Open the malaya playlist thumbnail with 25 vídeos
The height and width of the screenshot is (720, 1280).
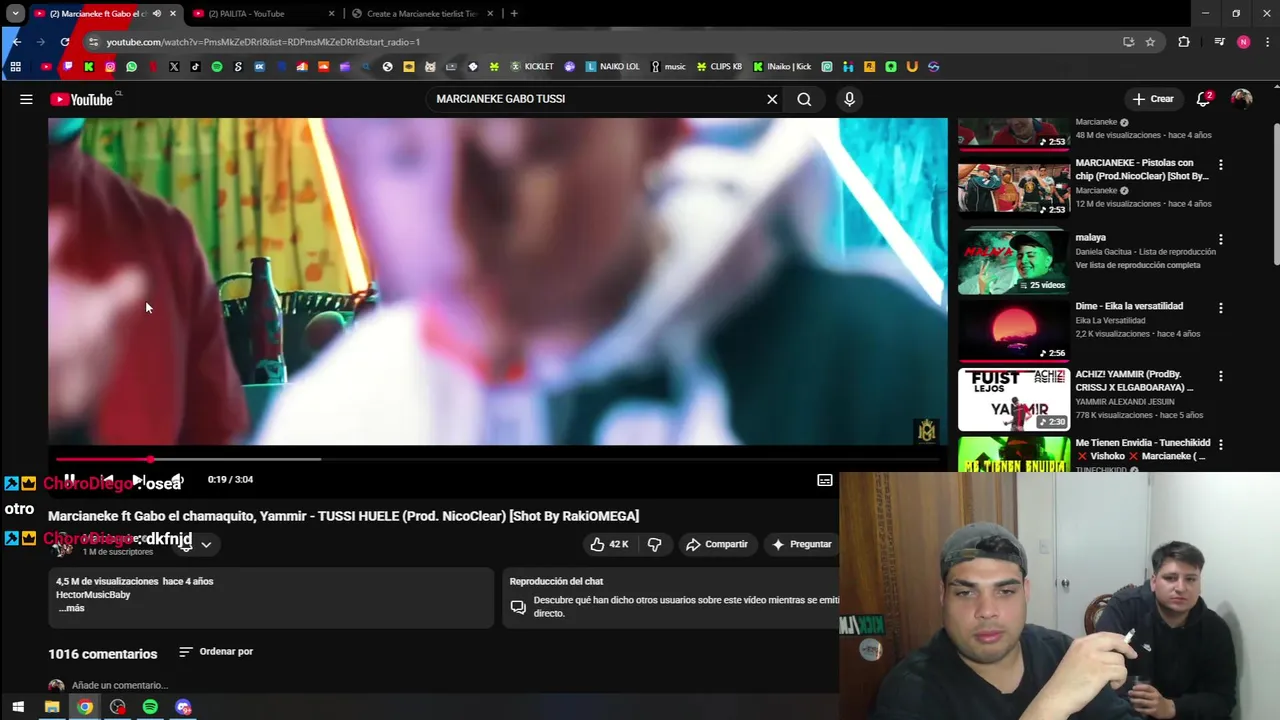click(1014, 262)
